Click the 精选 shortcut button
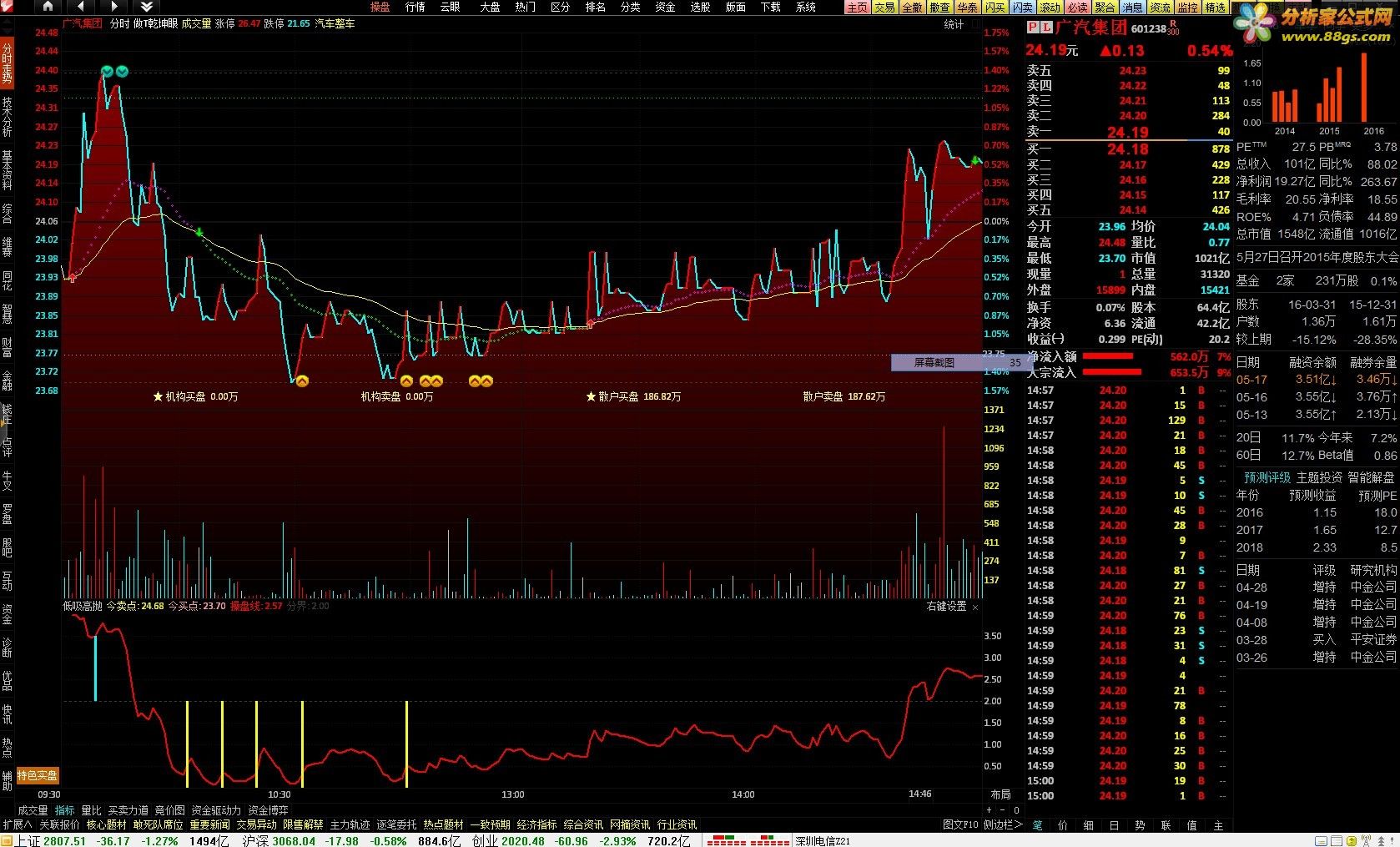Image resolution: width=1400 pixels, height=847 pixels. (x=1215, y=8)
